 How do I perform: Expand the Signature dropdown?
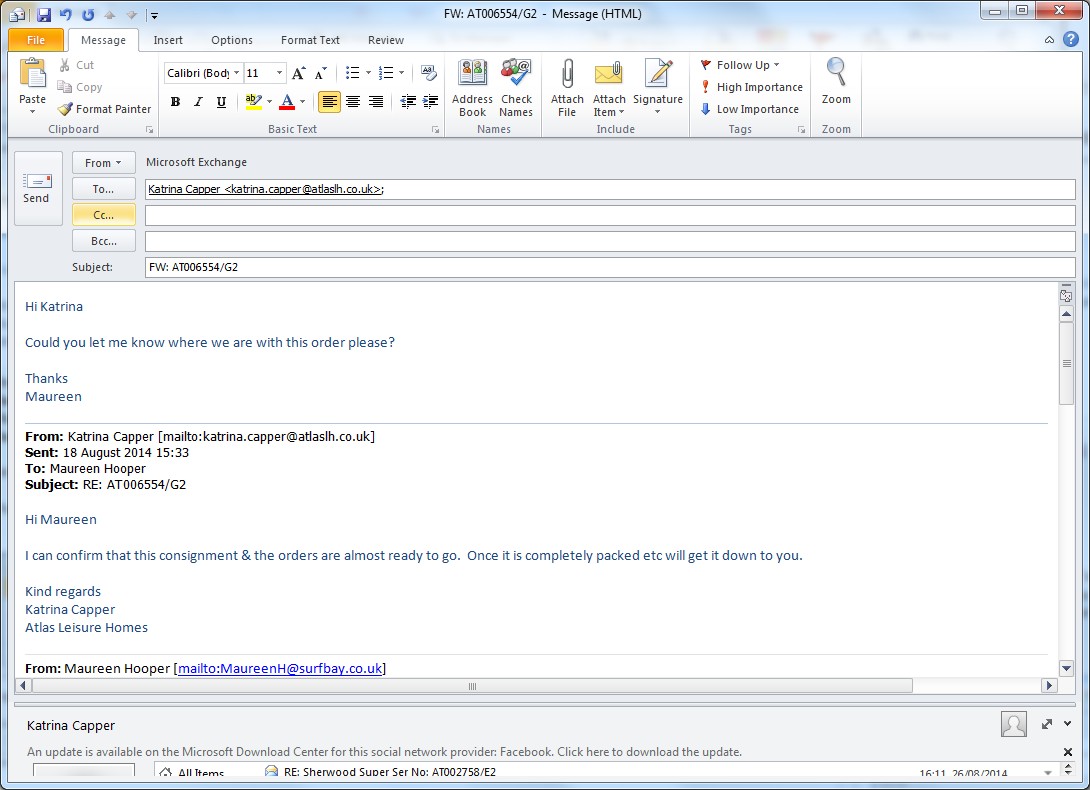tap(657, 112)
